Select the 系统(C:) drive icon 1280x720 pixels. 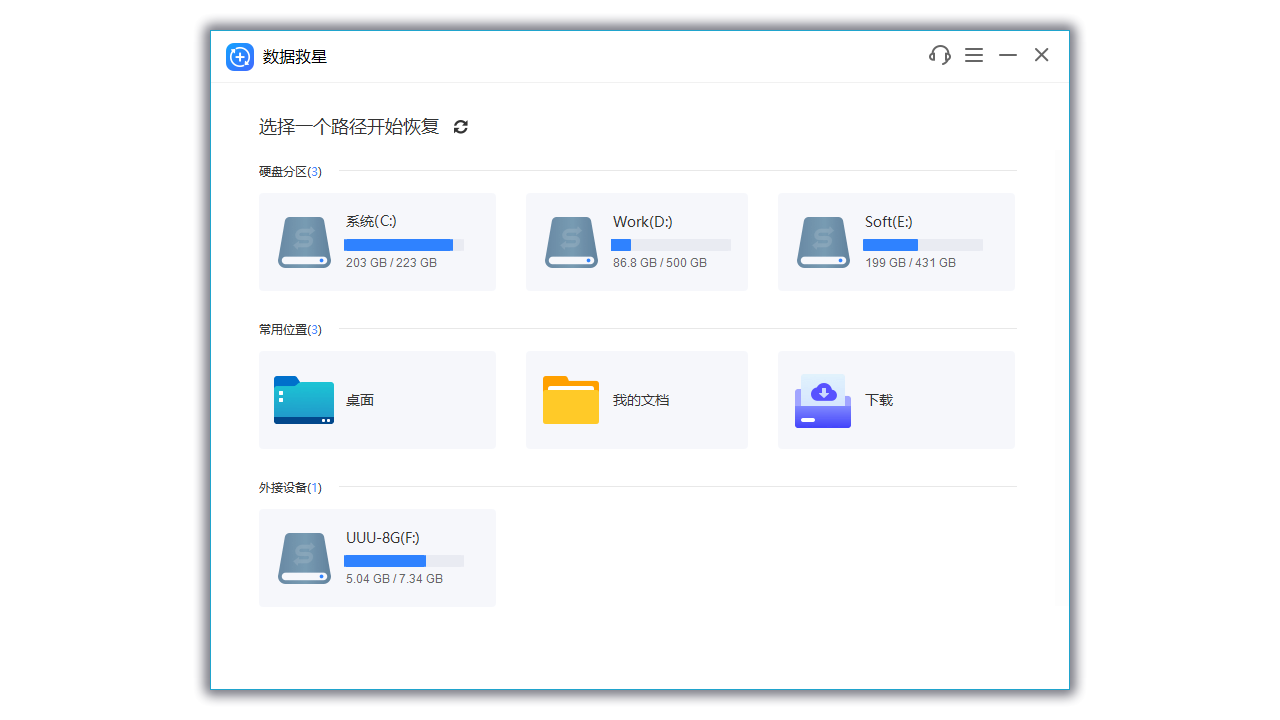click(x=304, y=242)
